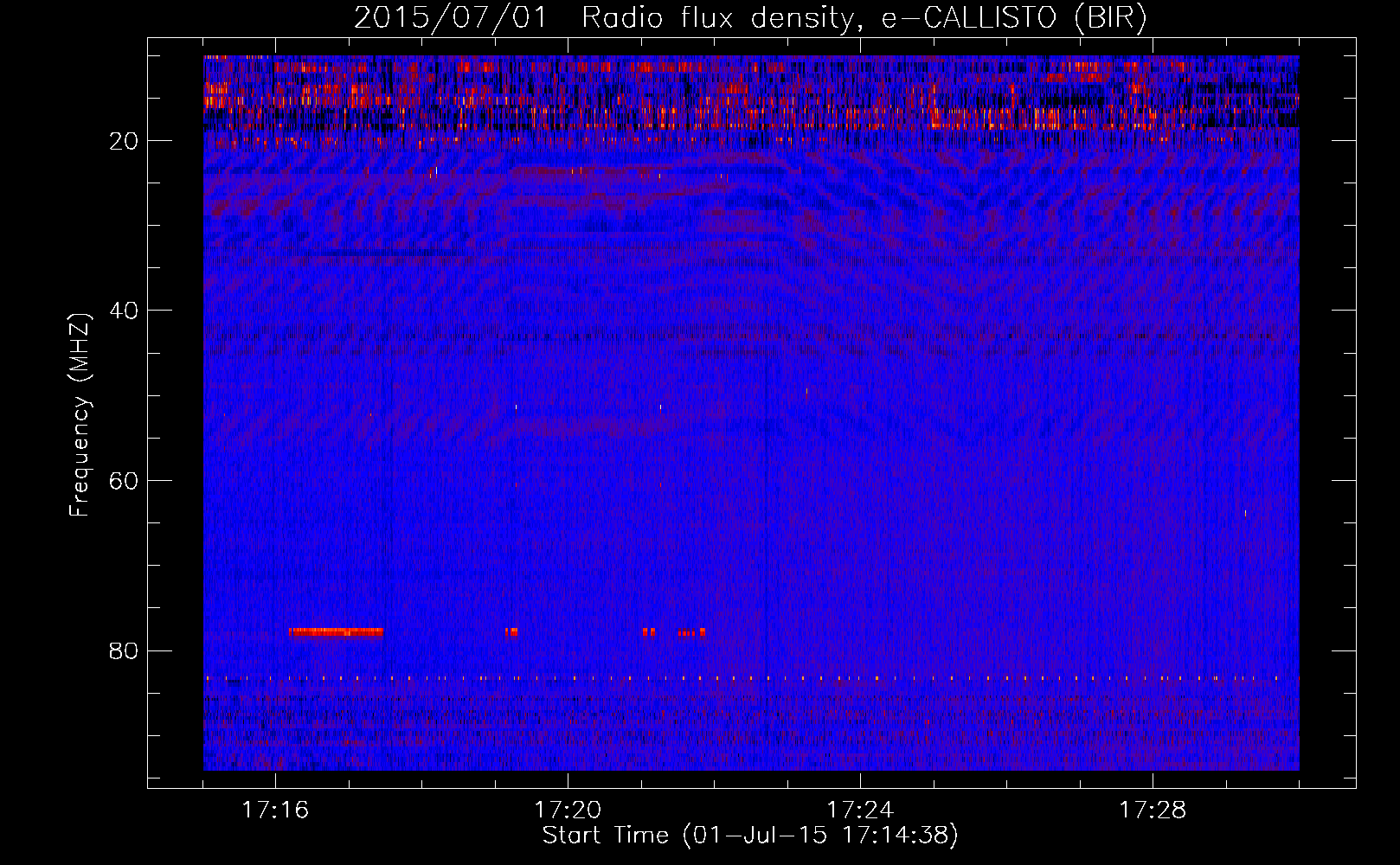Click the 17:24 time tick label
This screenshot has height=865, width=1400.
(860, 811)
